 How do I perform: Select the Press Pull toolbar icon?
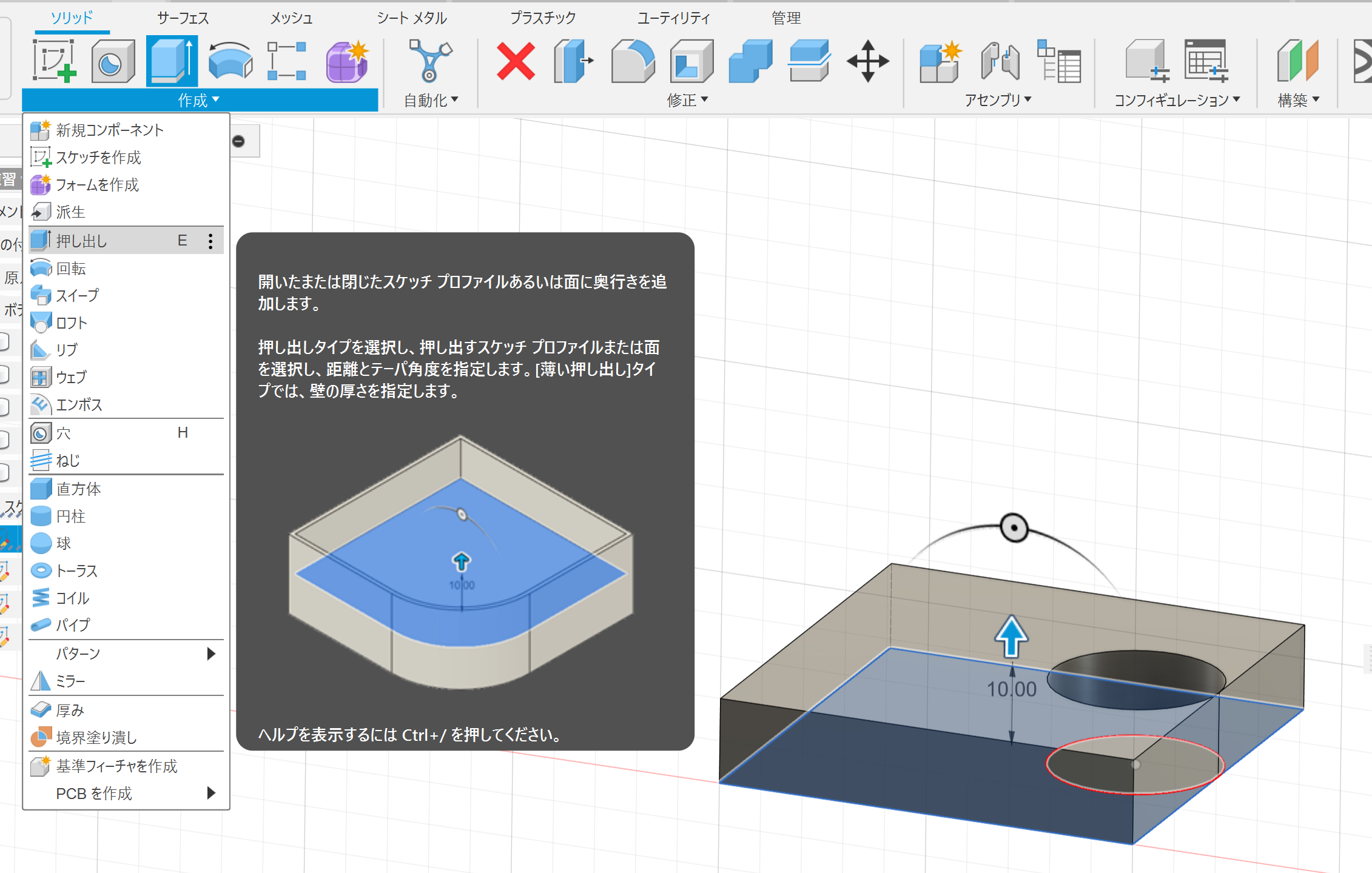coord(573,61)
